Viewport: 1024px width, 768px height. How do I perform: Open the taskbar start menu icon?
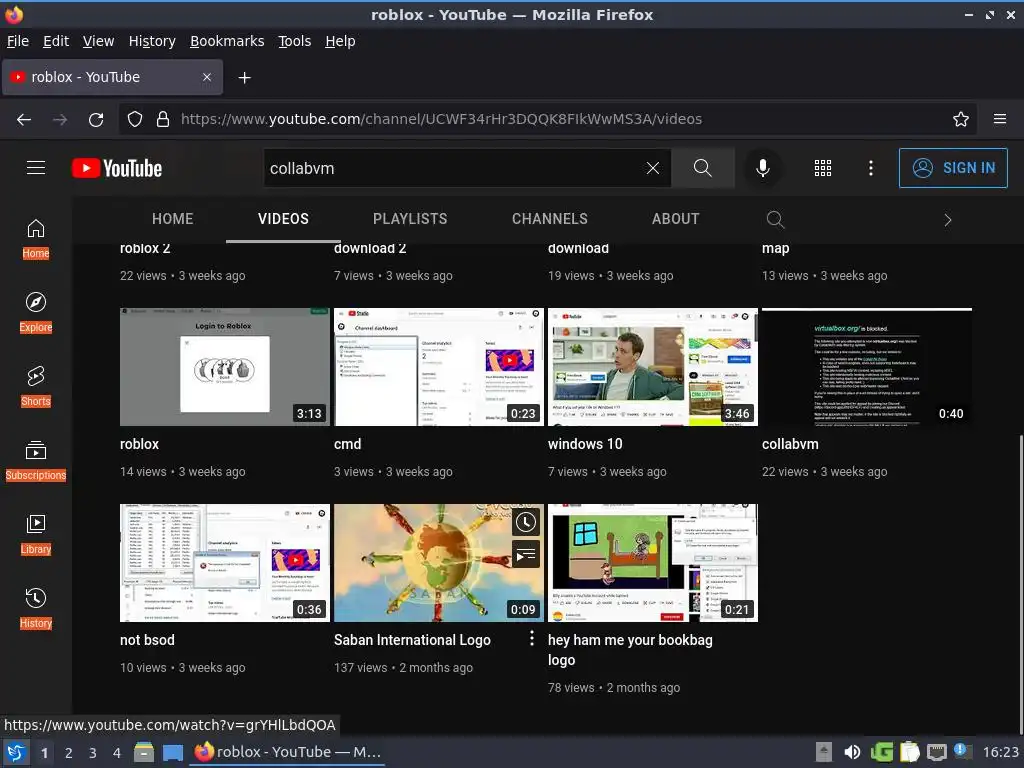16,752
